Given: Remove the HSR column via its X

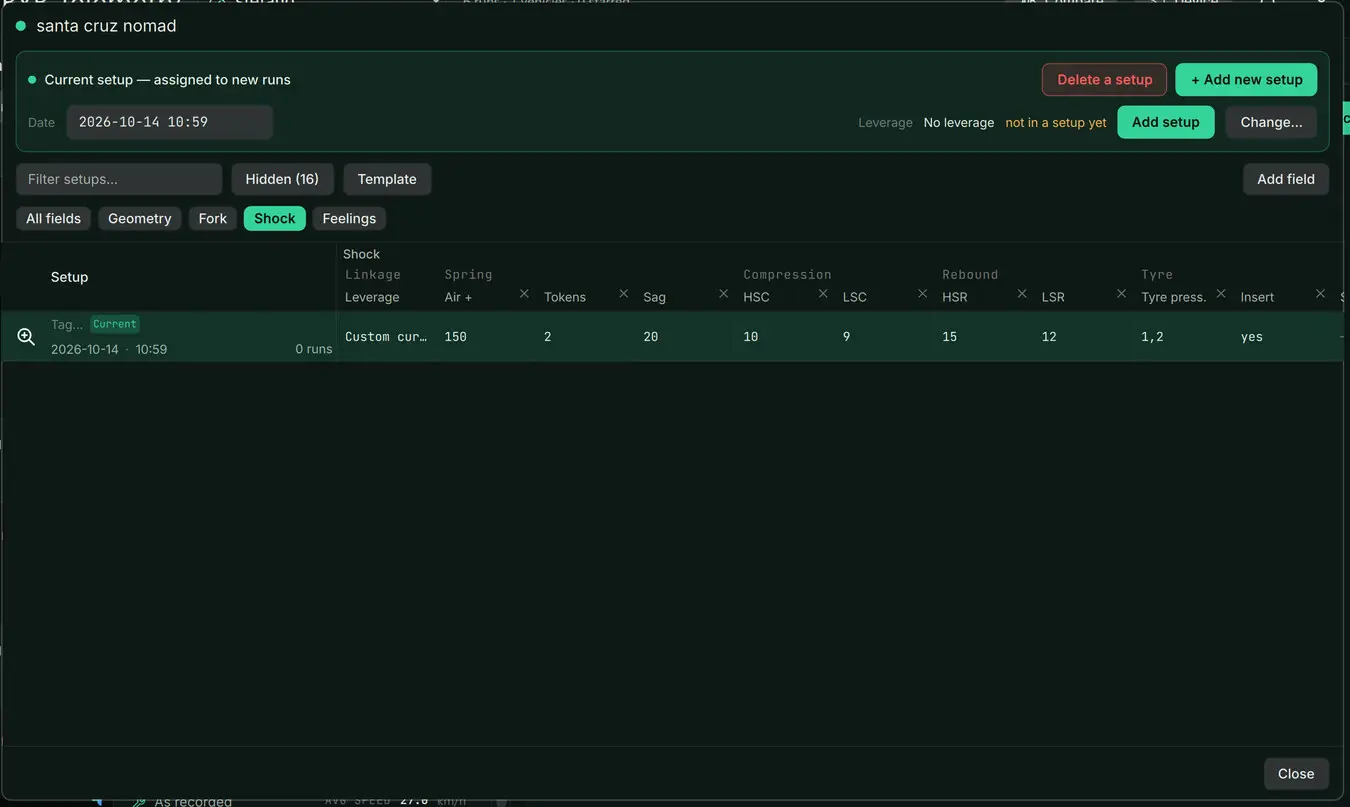Looking at the screenshot, I should coord(1022,294).
